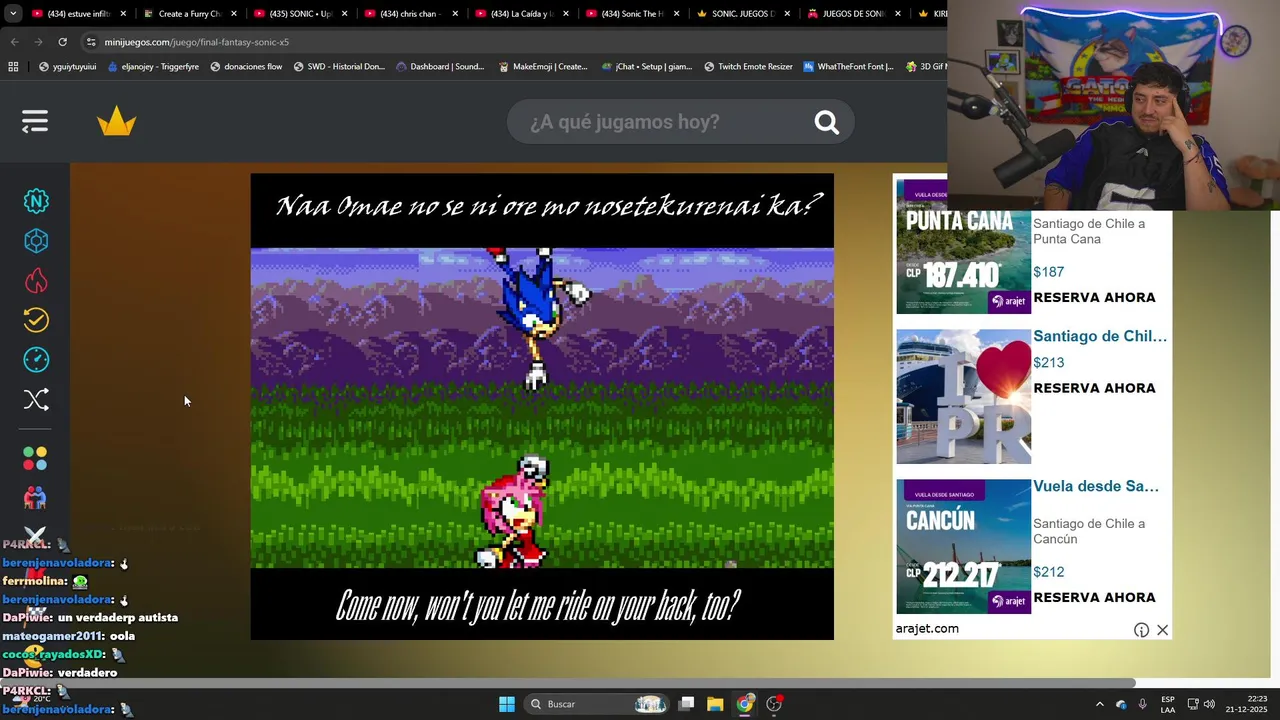The image size is (1280, 720).
Task: Open 'Vuela desde Sa...' ad title
Action: (x=1096, y=486)
